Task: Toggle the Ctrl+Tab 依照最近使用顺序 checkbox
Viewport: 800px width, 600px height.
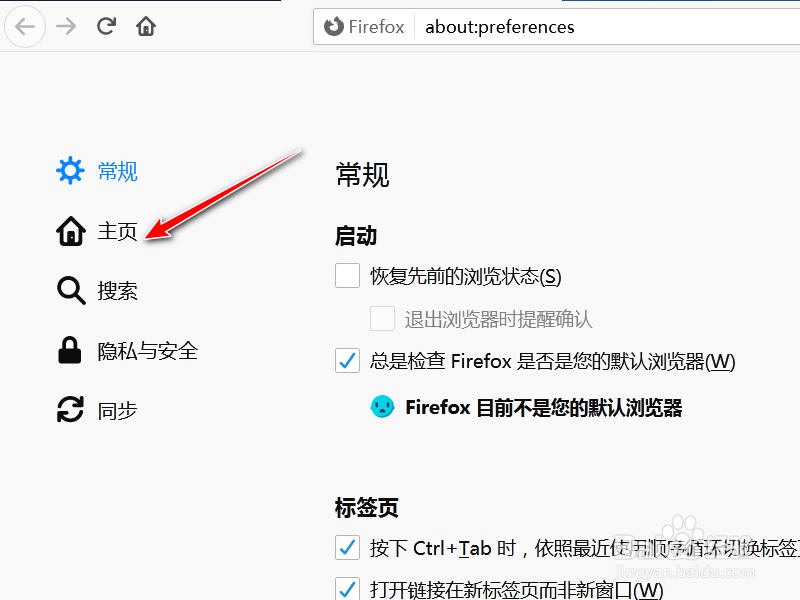Action: click(347, 547)
